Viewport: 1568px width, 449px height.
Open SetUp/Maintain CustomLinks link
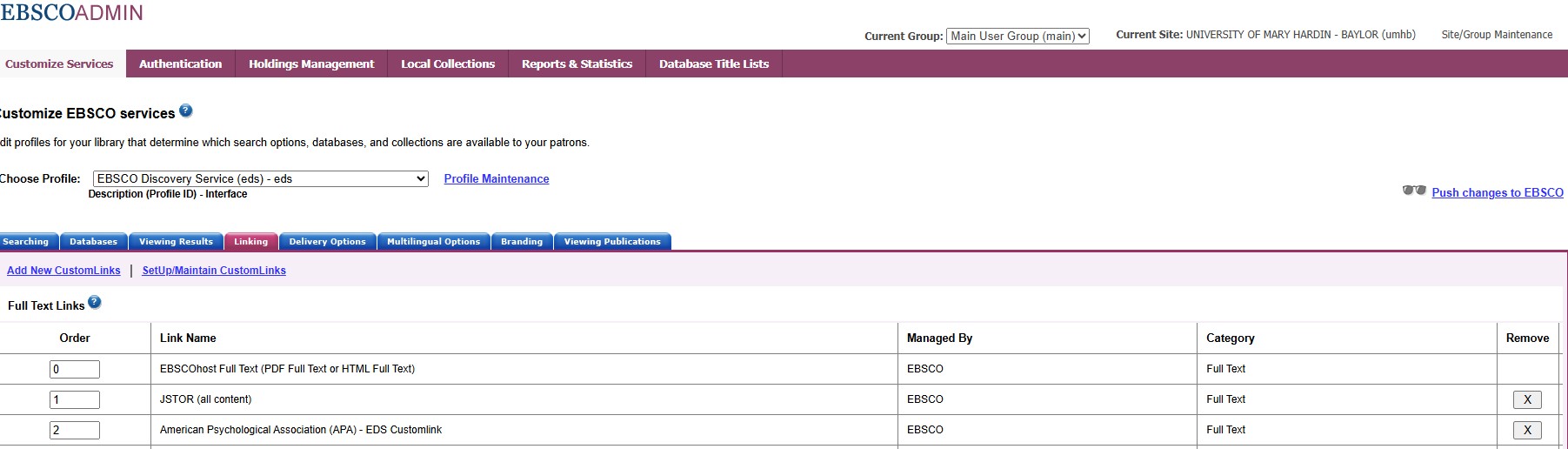(214, 271)
